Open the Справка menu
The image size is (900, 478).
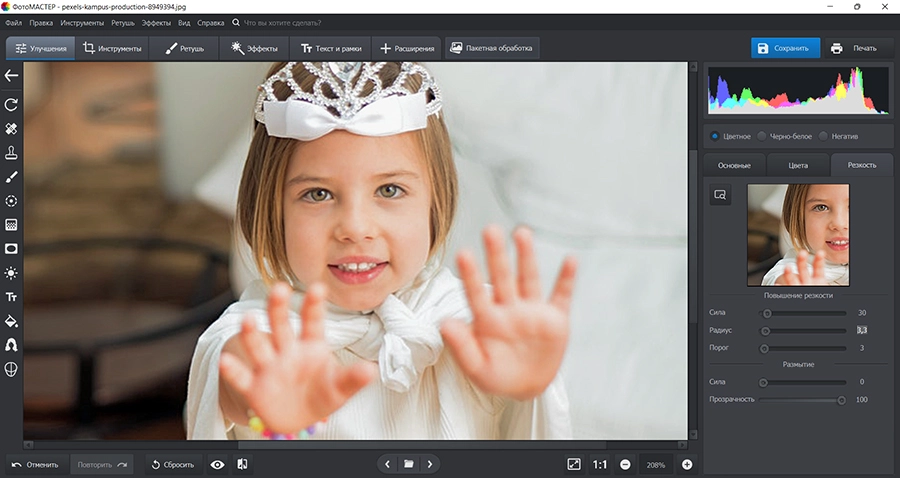click(211, 23)
